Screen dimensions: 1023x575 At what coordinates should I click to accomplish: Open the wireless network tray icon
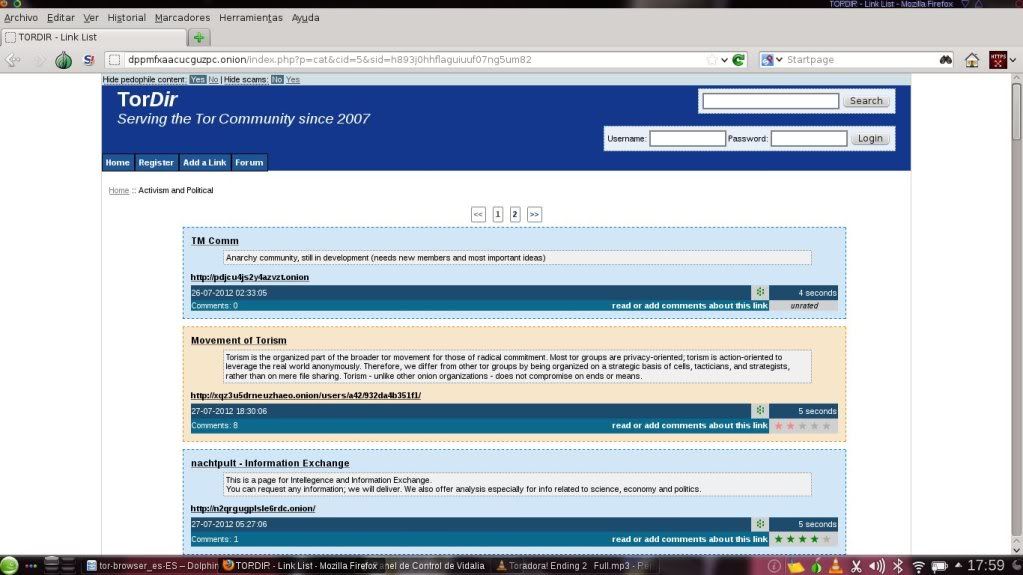coord(919,566)
